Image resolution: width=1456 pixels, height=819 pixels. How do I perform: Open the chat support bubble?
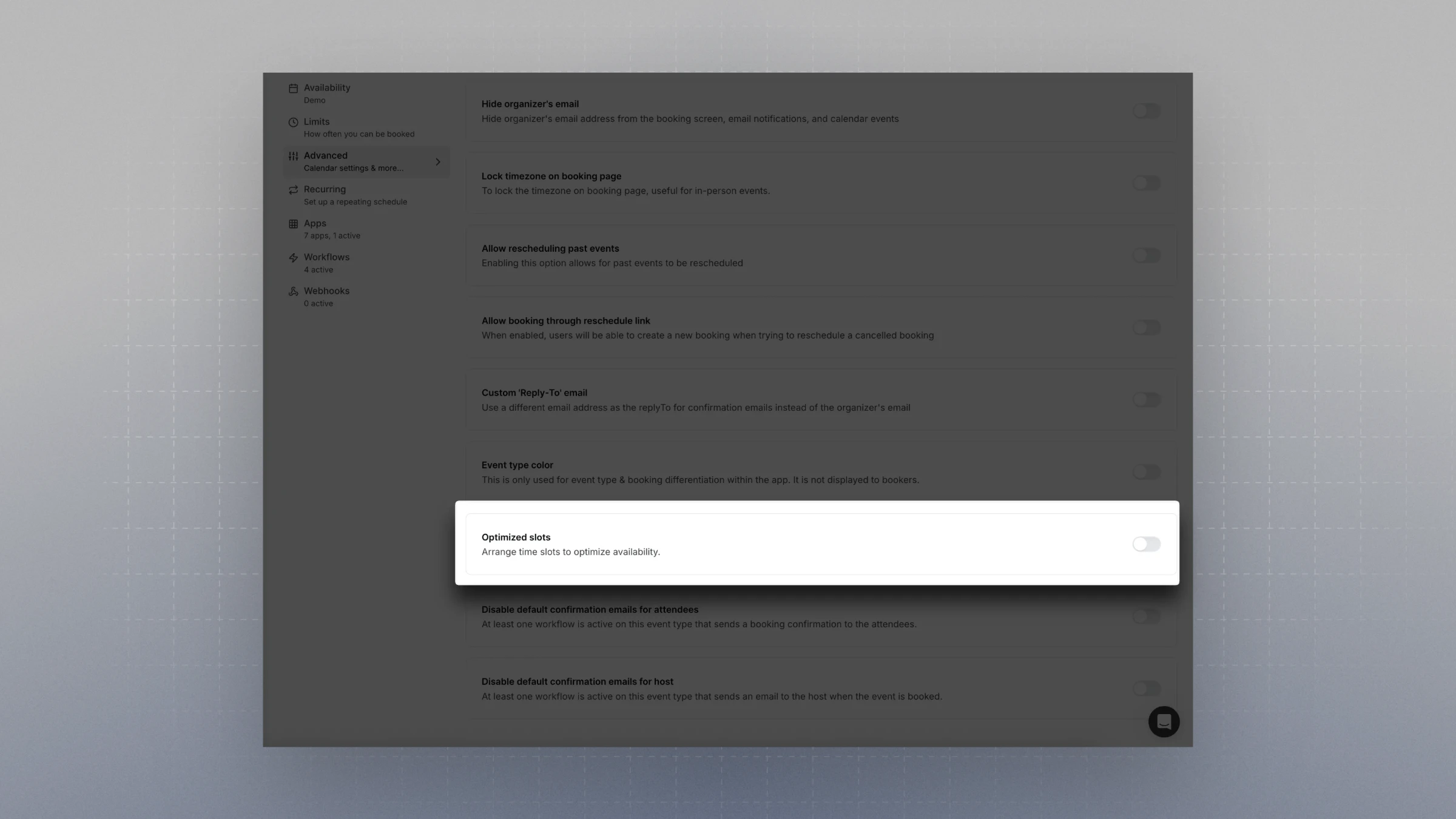(x=1164, y=721)
